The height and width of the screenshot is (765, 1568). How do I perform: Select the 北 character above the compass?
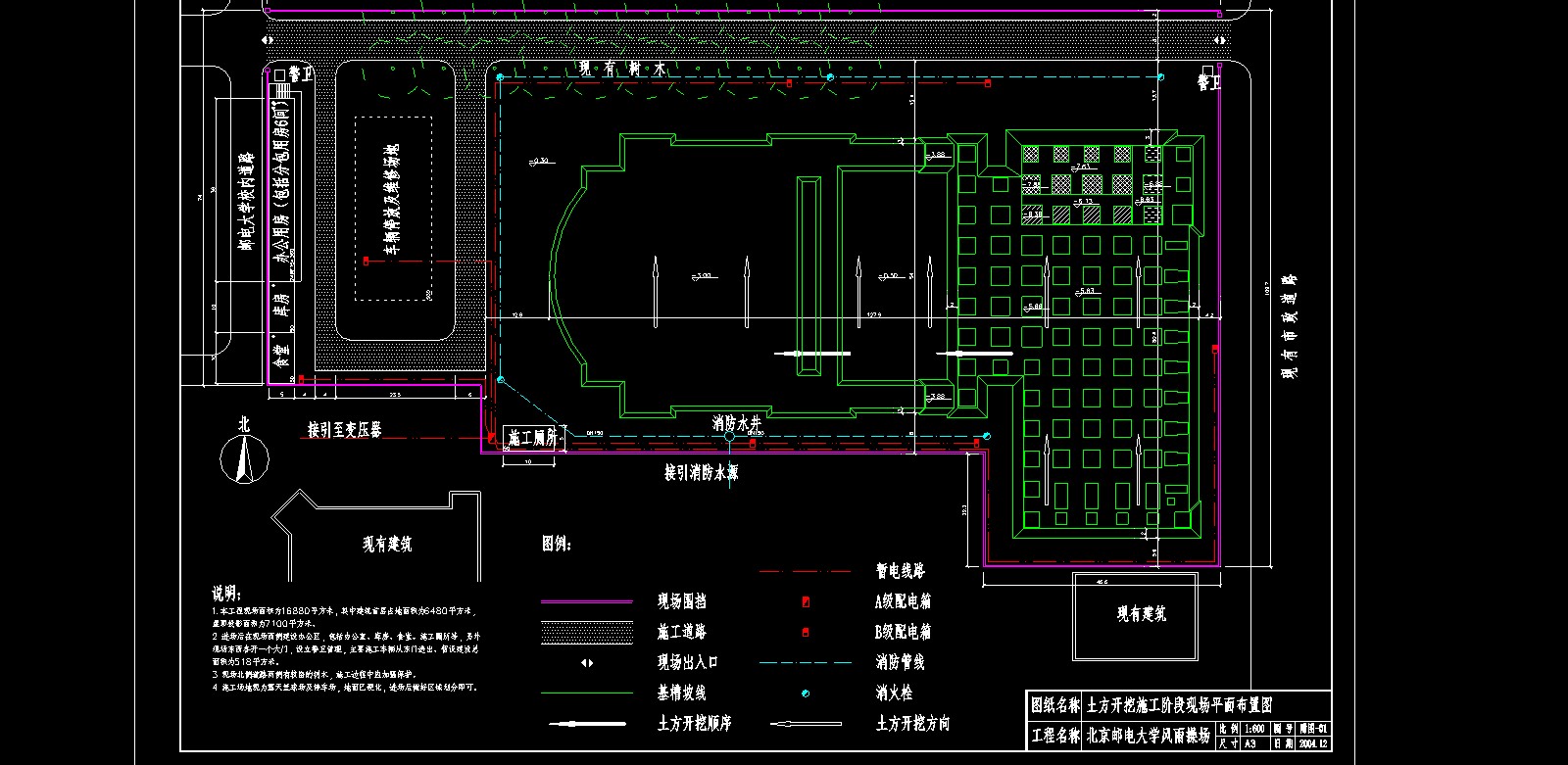tap(244, 424)
